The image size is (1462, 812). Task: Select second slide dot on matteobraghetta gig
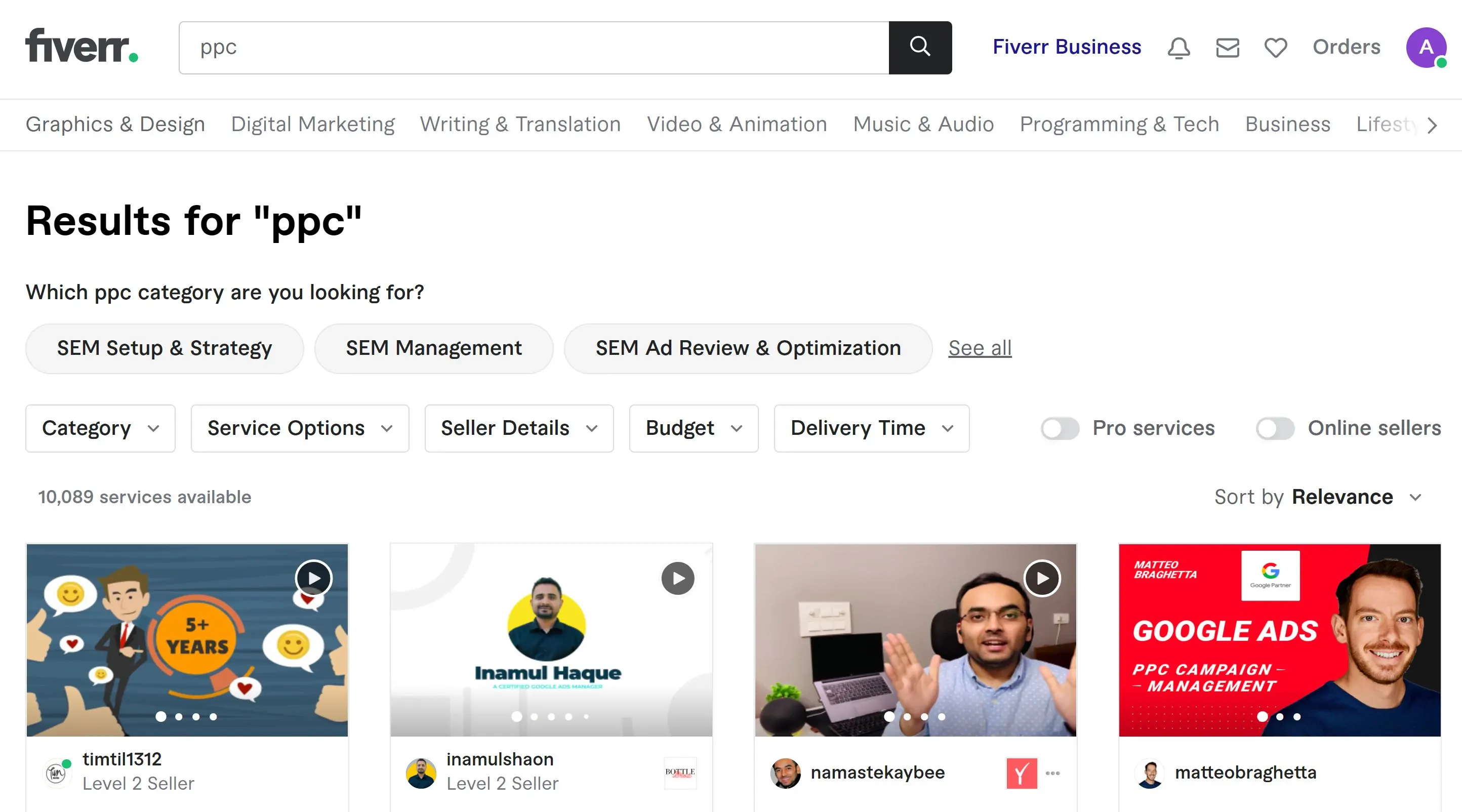point(1280,717)
